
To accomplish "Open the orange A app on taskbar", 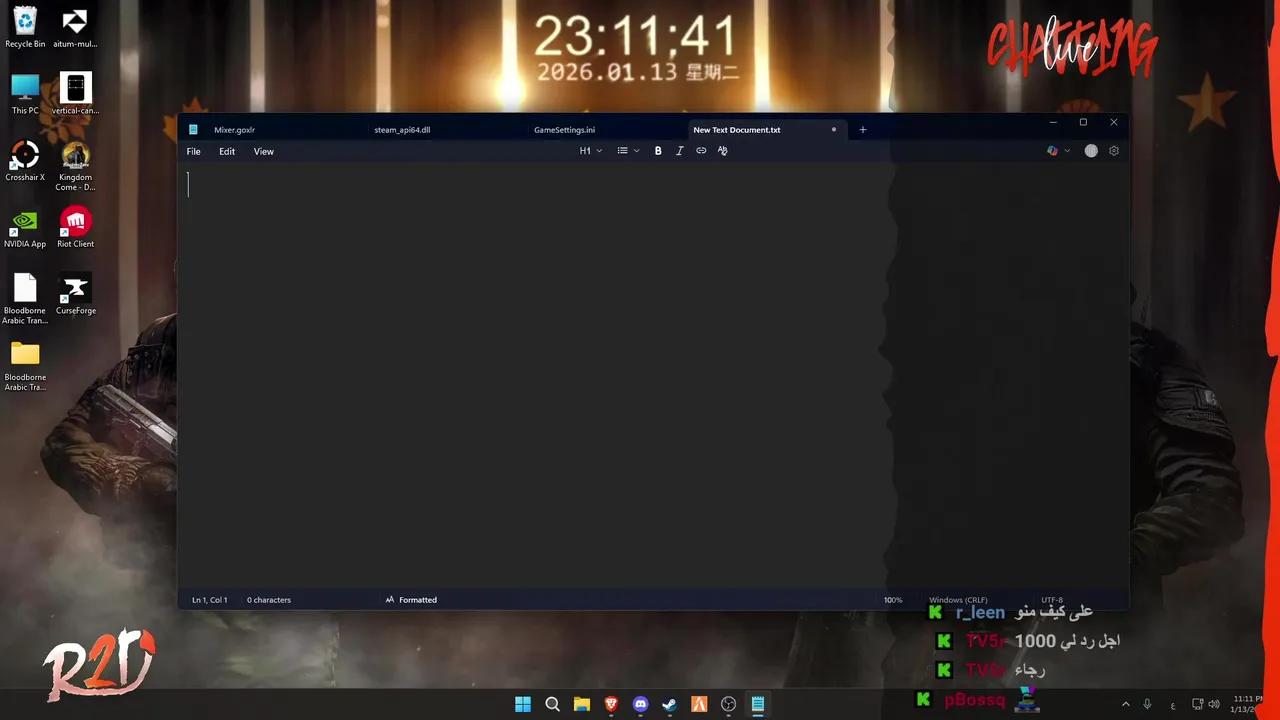I will coord(700,704).
